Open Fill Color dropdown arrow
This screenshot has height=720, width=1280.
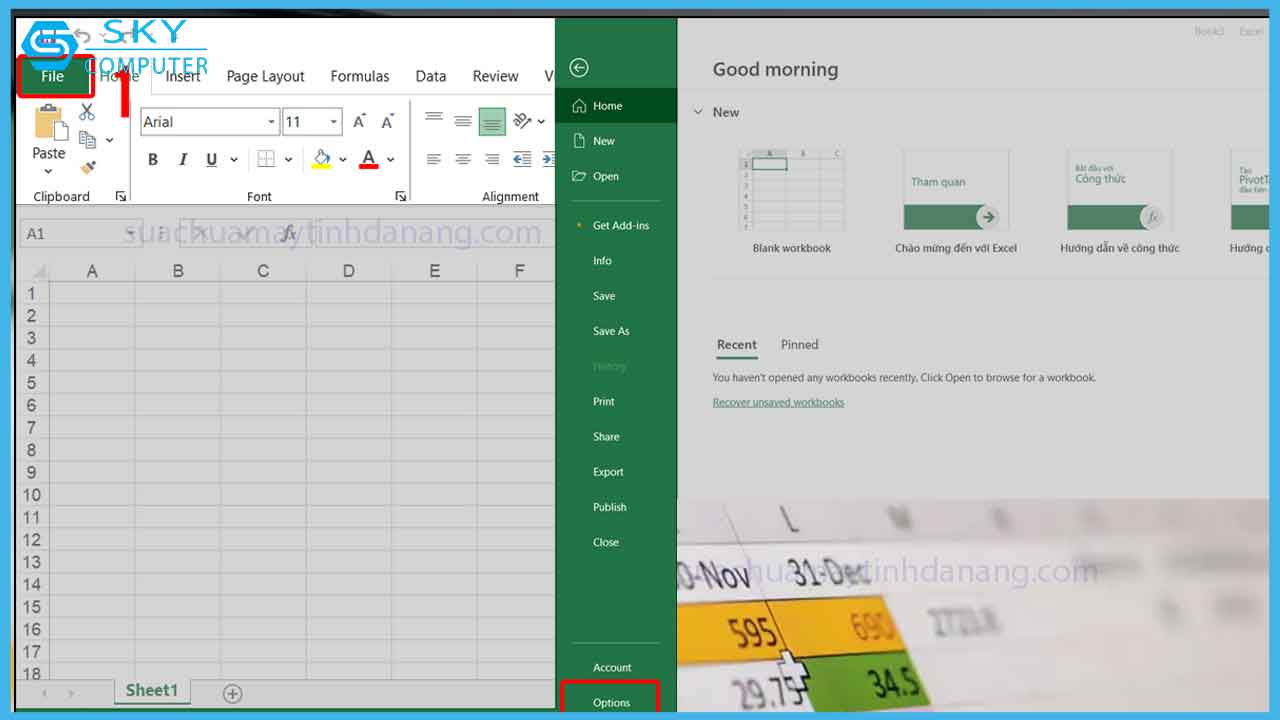click(342, 159)
